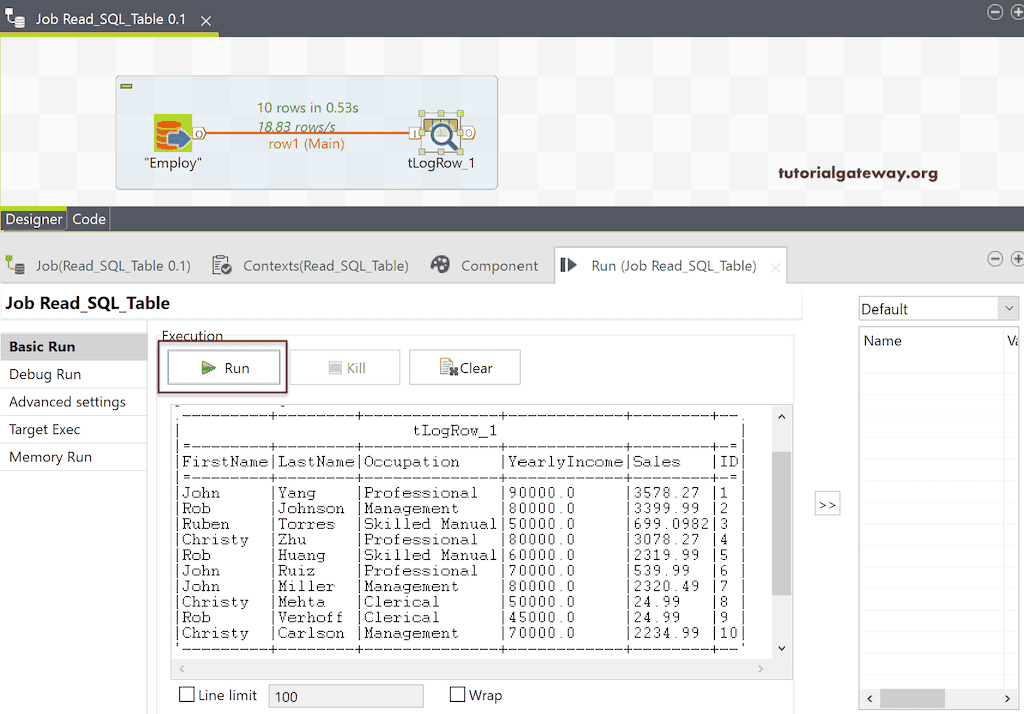Select the "Employ" database input component
The height and width of the screenshot is (714, 1024).
coord(173,133)
